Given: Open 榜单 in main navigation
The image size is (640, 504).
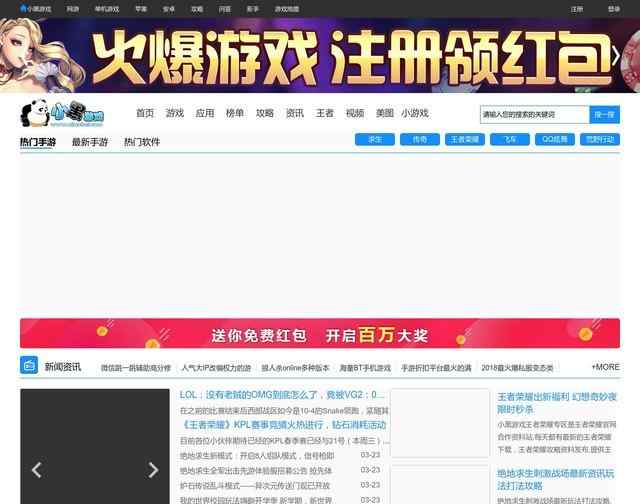Looking at the screenshot, I should (x=235, y=113).
